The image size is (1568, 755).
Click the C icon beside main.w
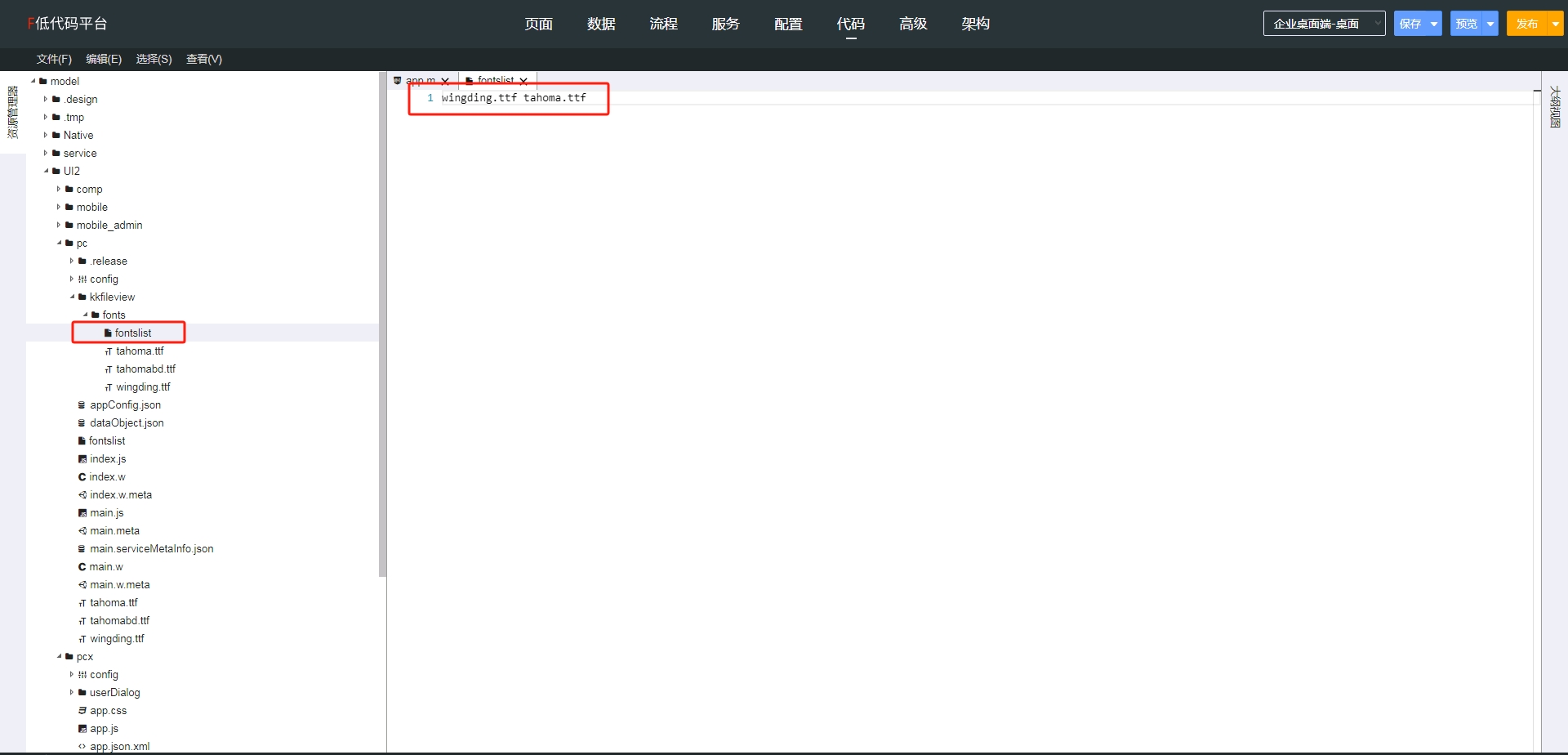82,567
